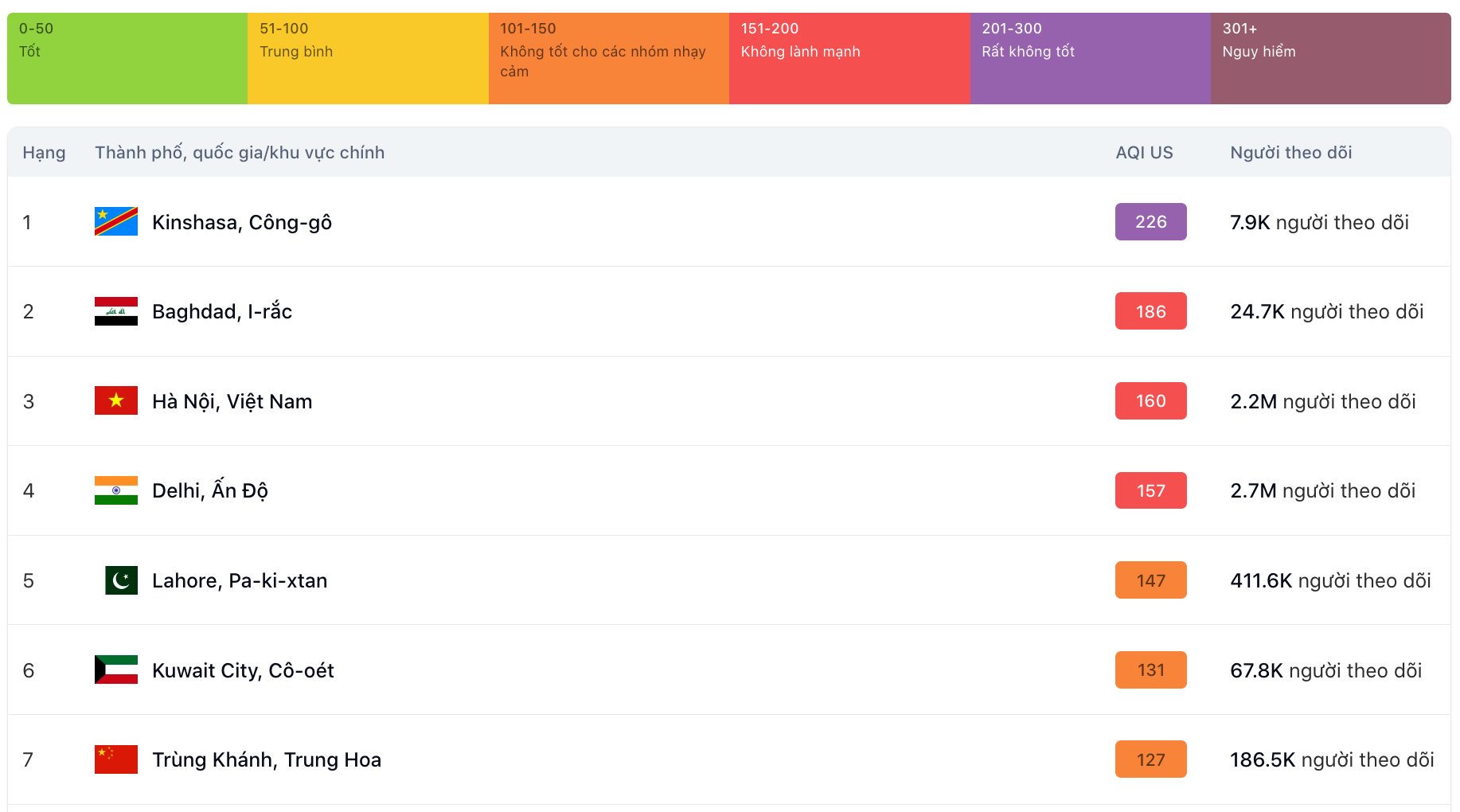
Task: Open the Lahore, Pa-ki-xtan city link
Action: [240, 580]
